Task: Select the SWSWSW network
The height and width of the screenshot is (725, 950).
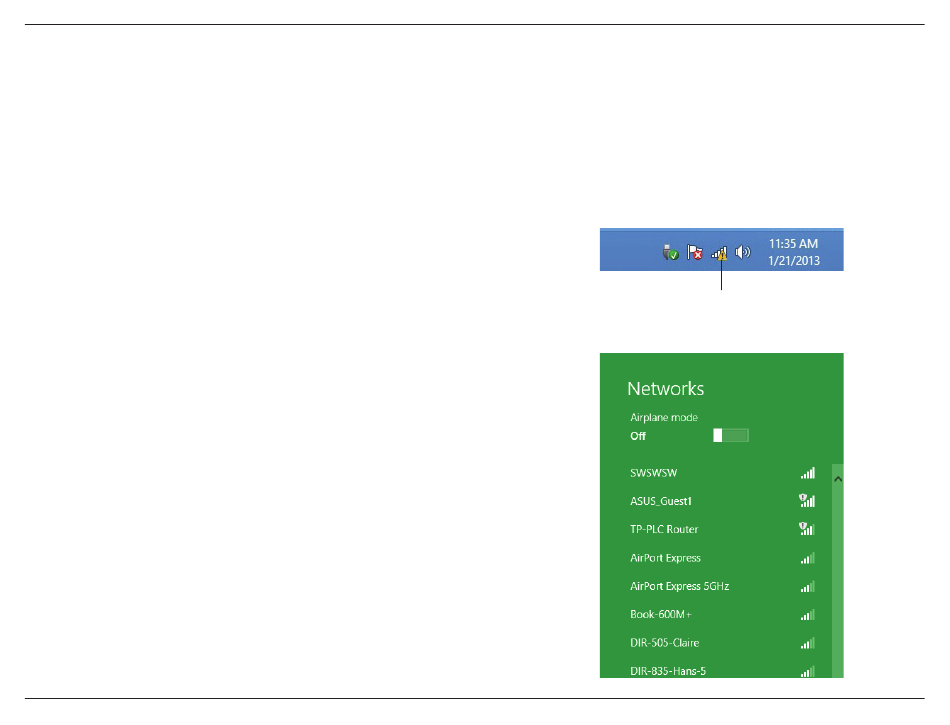Action: 654,473
